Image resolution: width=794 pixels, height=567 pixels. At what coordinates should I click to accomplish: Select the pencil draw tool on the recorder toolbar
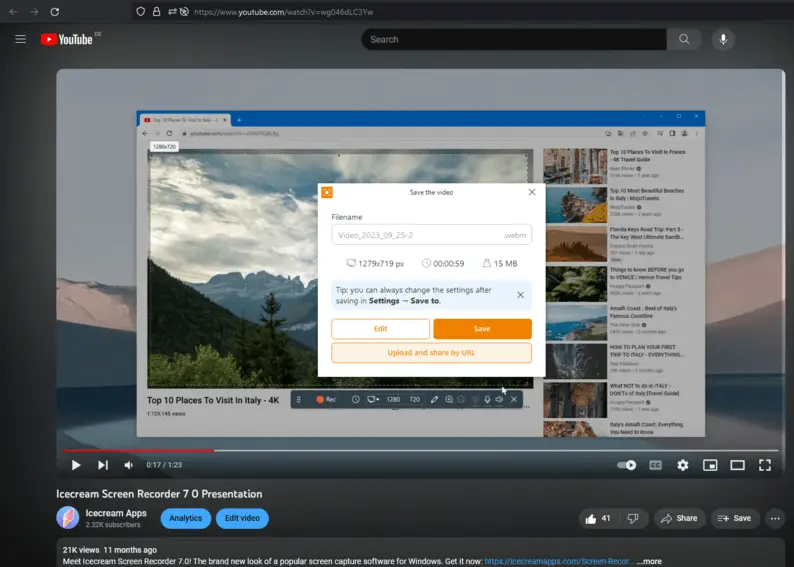click(434, 399)
